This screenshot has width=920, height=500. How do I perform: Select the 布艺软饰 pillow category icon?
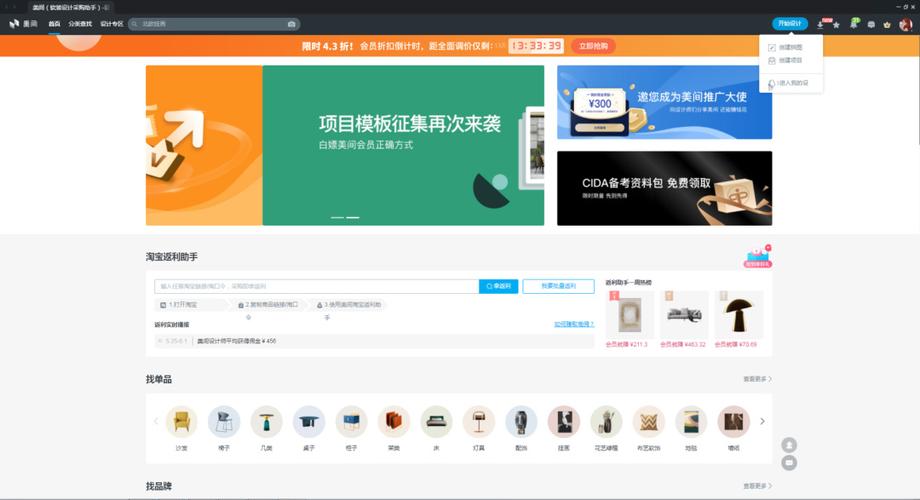[x=648, y=421]
